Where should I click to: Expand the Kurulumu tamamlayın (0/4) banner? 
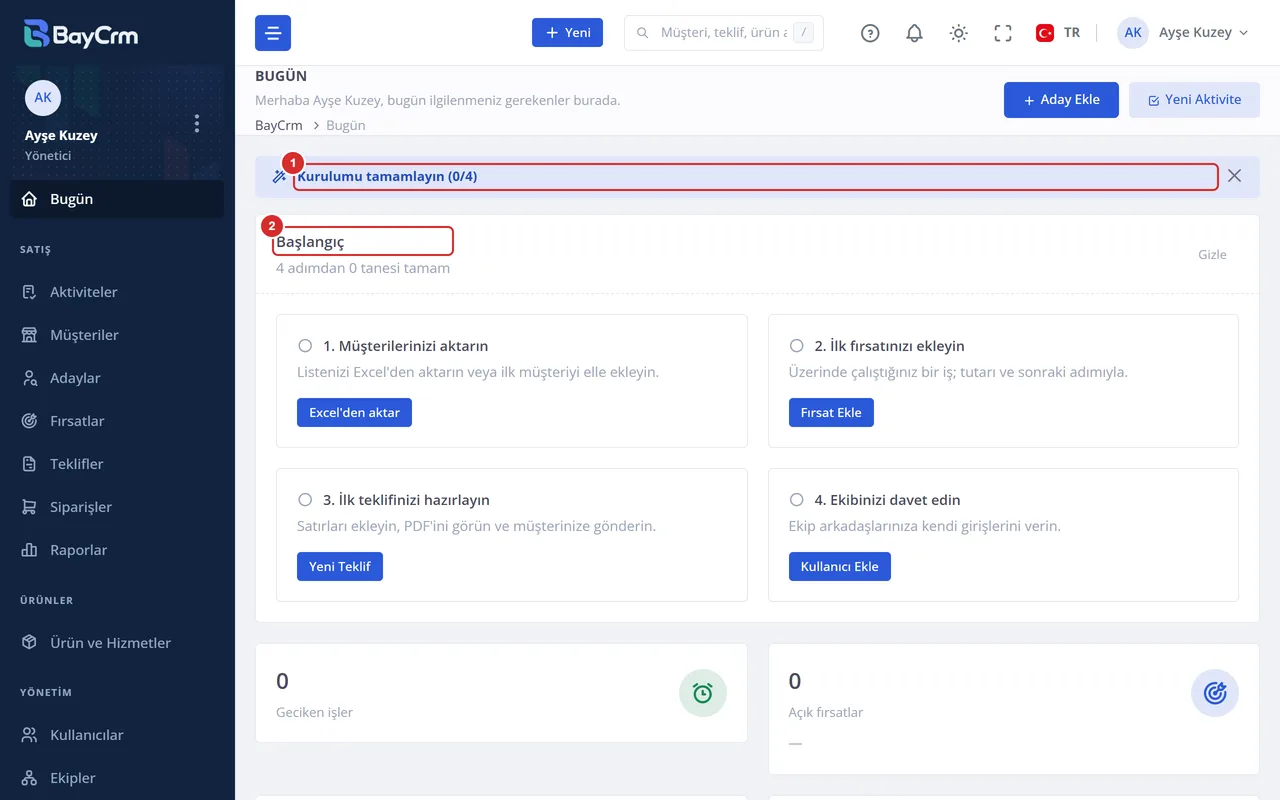755,177
